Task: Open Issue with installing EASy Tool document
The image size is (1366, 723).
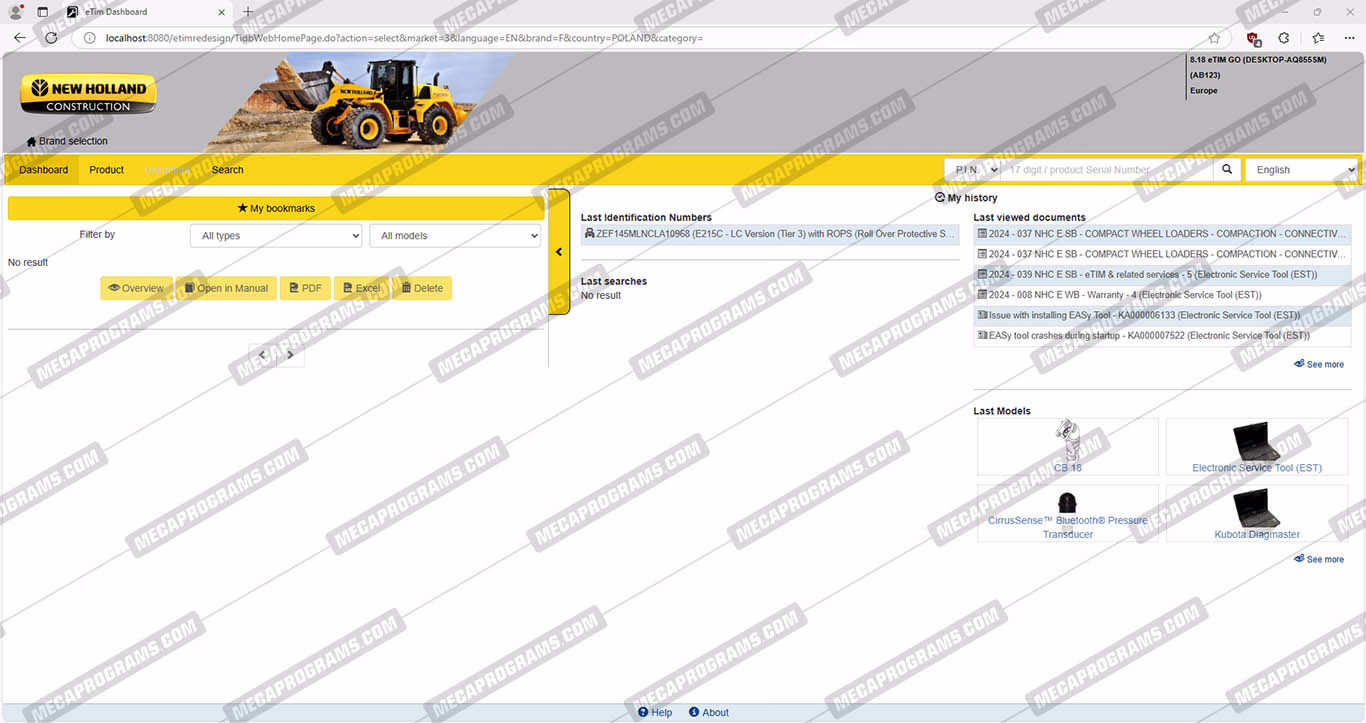Action: coord(1162,315)
